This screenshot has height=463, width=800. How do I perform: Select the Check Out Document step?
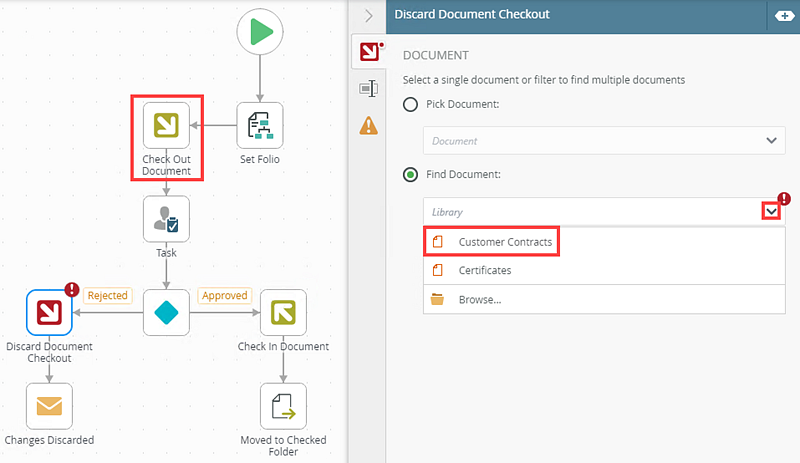166,125
